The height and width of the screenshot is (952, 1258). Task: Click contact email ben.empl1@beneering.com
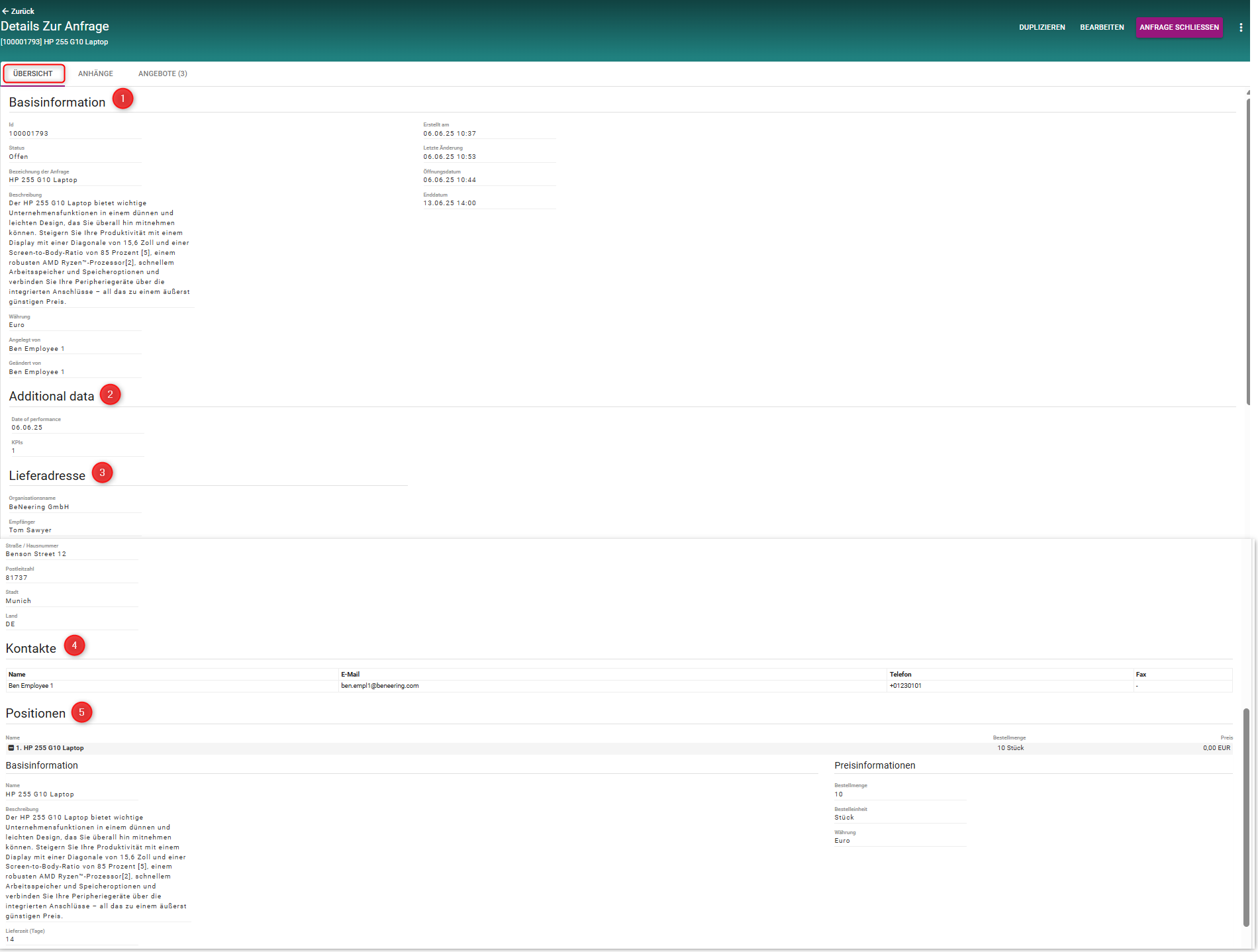coord(380,686)
